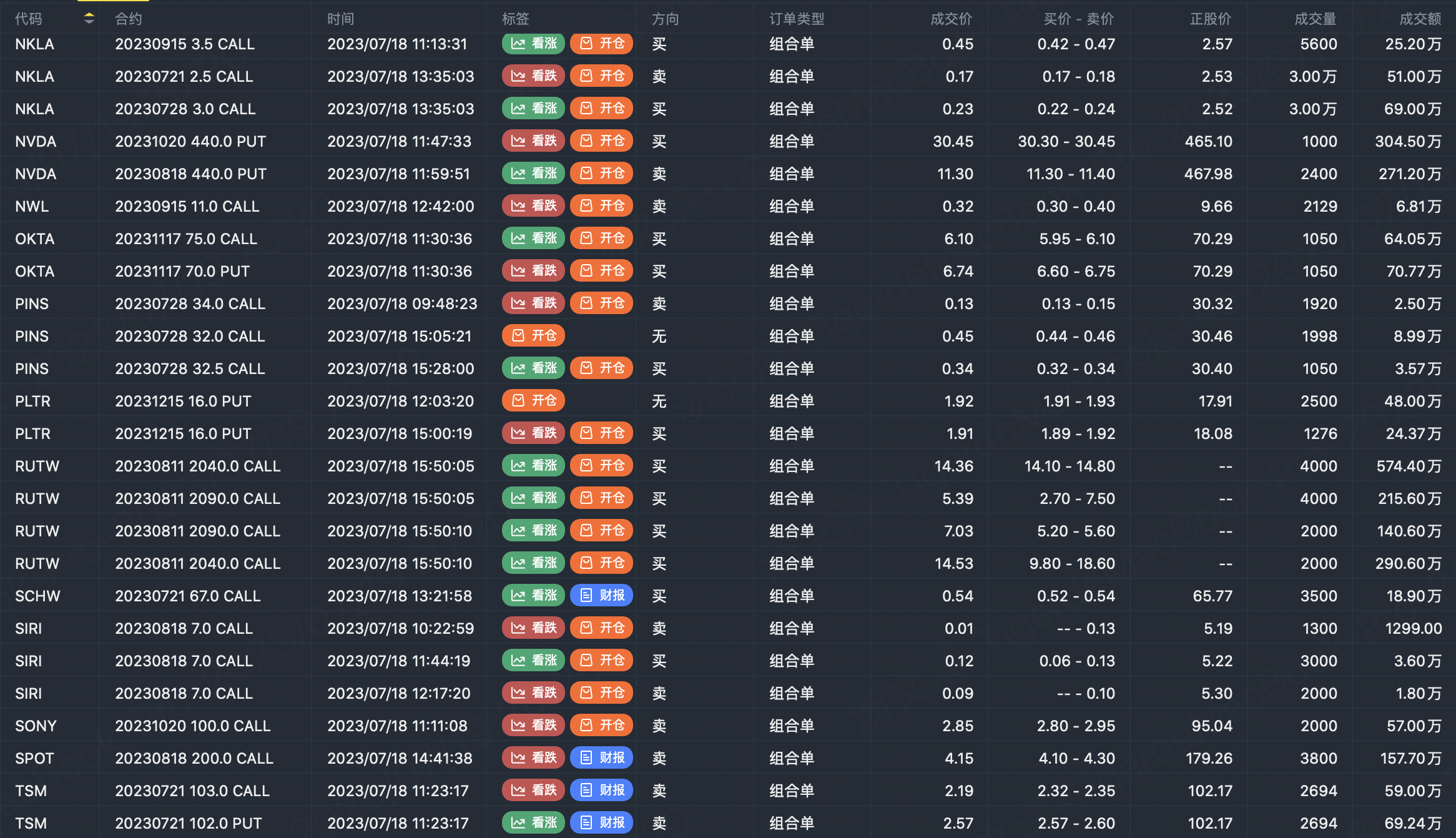The image size is (1456, 838).
Task: Click 开仓 tag on PINS 32.0 CALL row
Action: (x=533, y=336)
